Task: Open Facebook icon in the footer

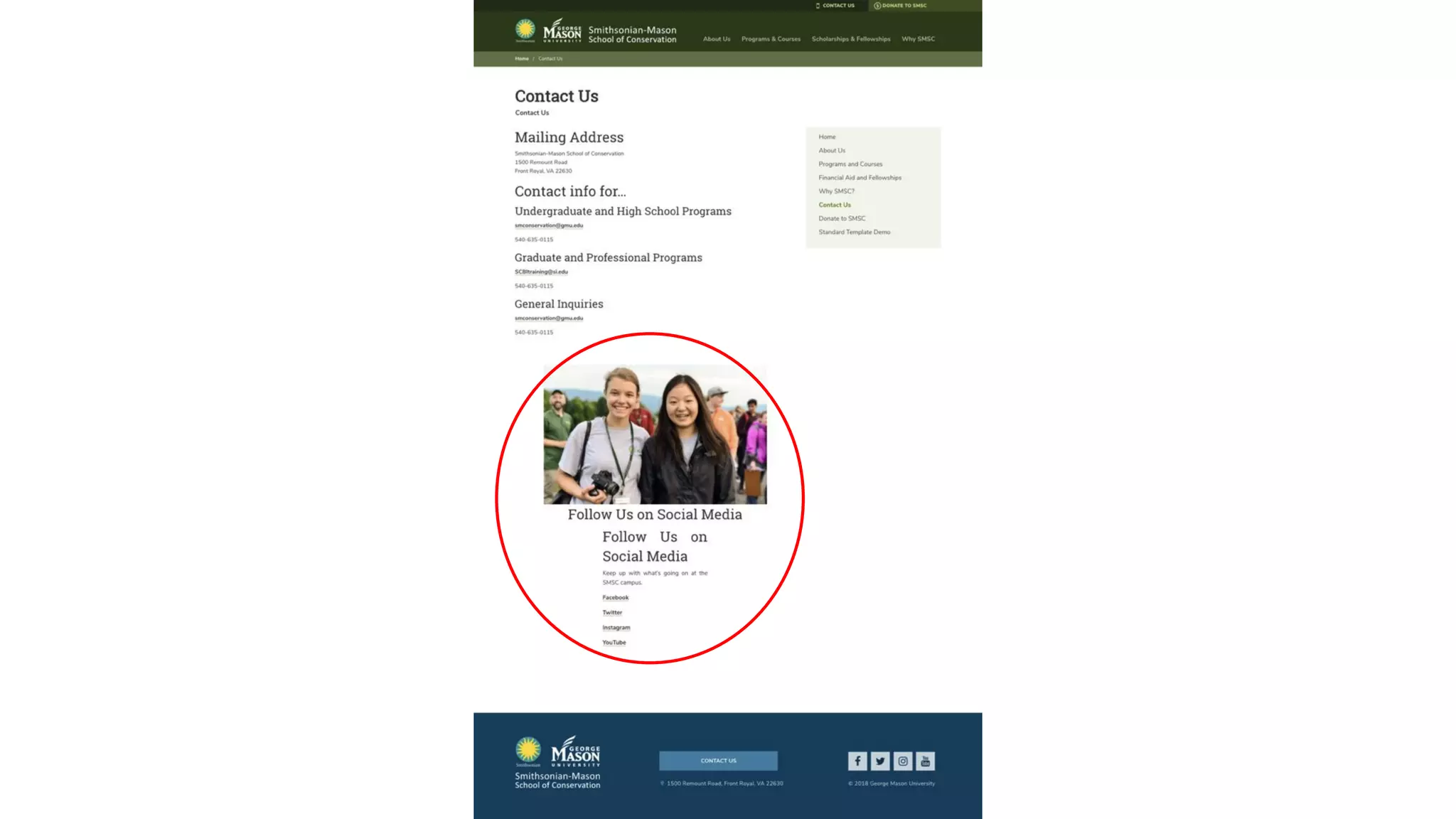Action: point(857,761)
